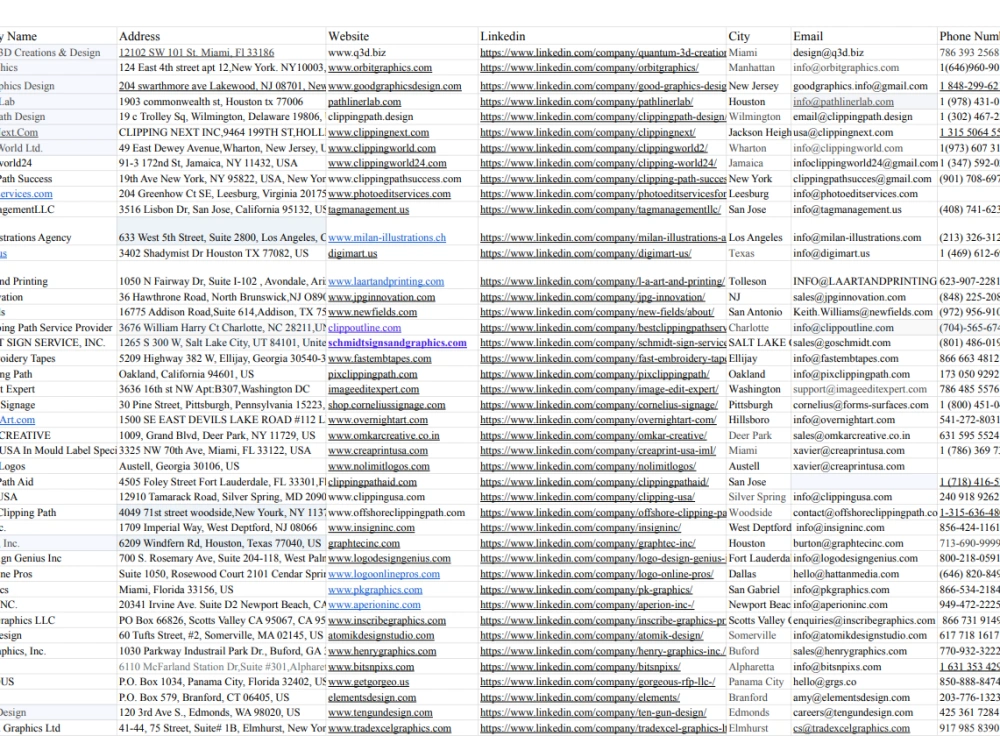Screen dimensions: 1000x750
Task: Open the LinkedIn link for digimart-us
Action: pos(585,253)
